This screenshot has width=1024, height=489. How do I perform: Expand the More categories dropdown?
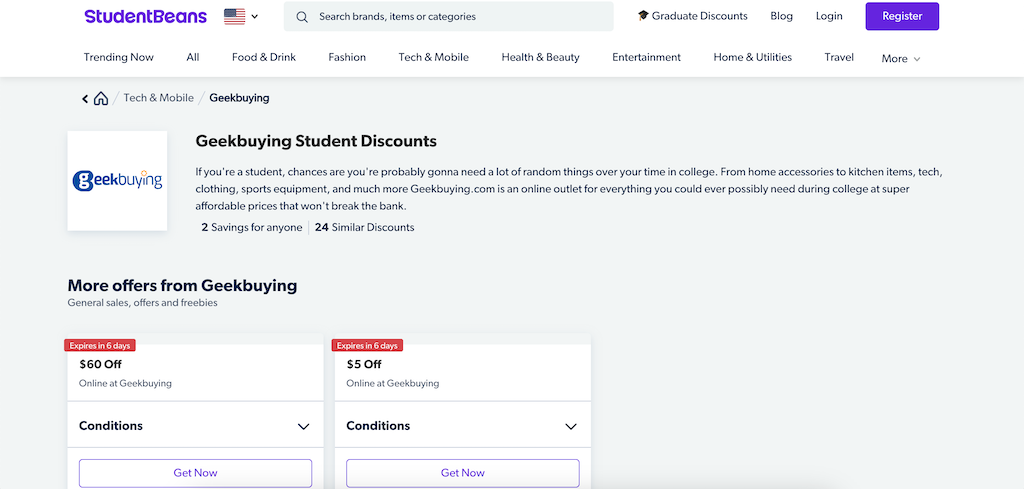click(901, 59)
